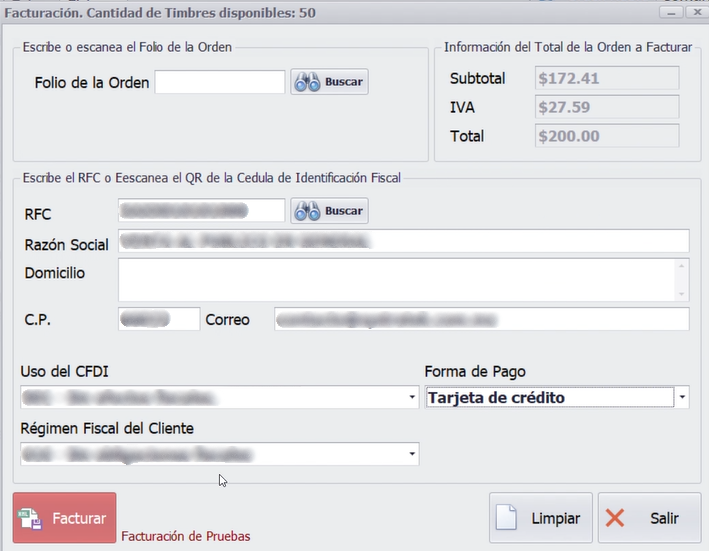The image size is (709, 551).
Task: Expand the Uso del CFDI dropdown
Action: tap(413, 398)
